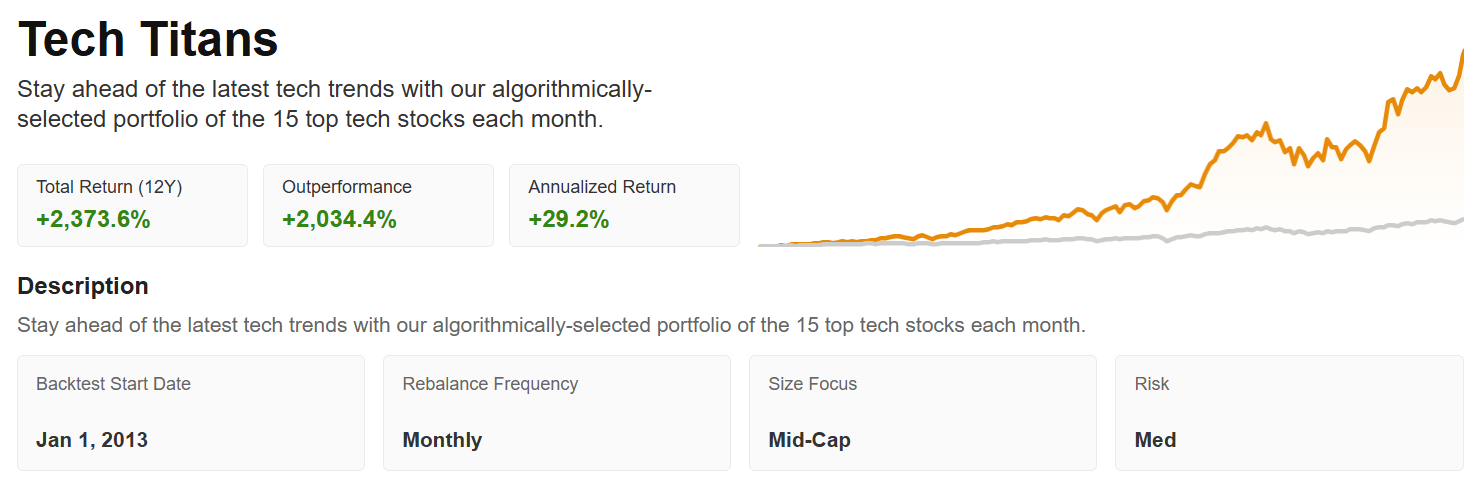Screen dimensions: 1478x487
Task: Select the Backtest Start Date card
Action: tap(191, 413)
